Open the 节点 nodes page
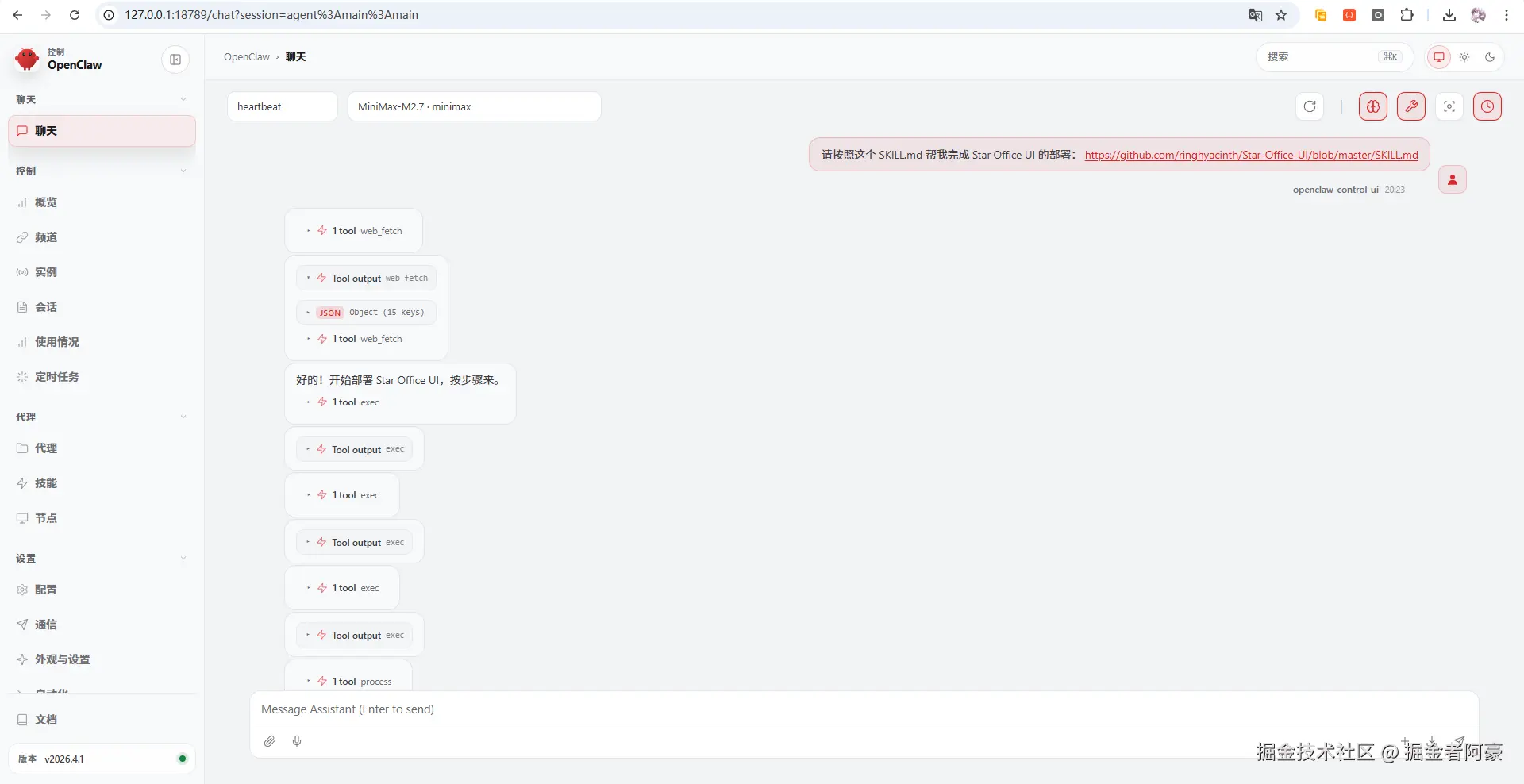This screenshot has width=1524, height=784. click(x=102, y=518)
